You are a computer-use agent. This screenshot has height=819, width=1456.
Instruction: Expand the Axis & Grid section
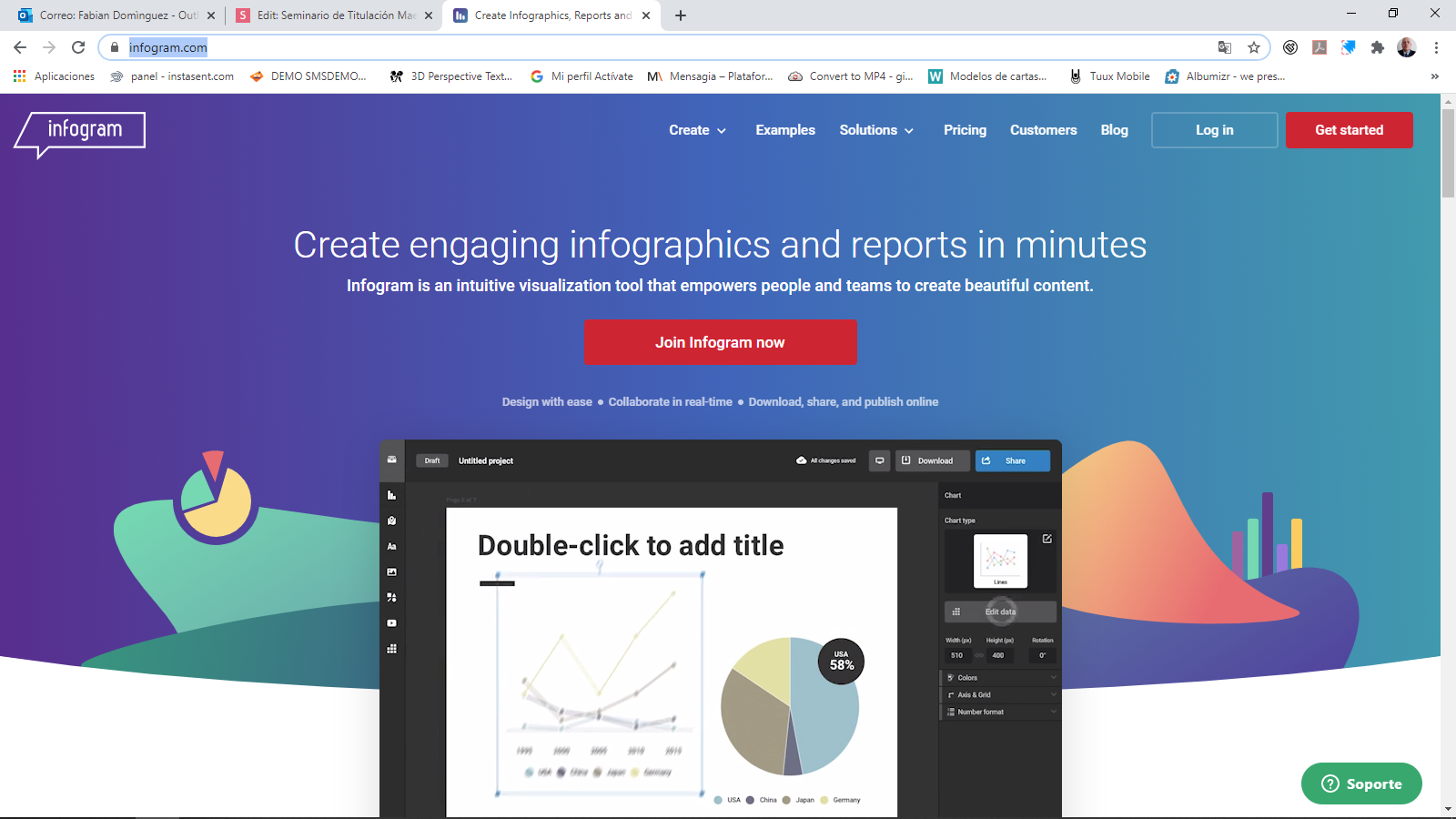point(1000,694)
